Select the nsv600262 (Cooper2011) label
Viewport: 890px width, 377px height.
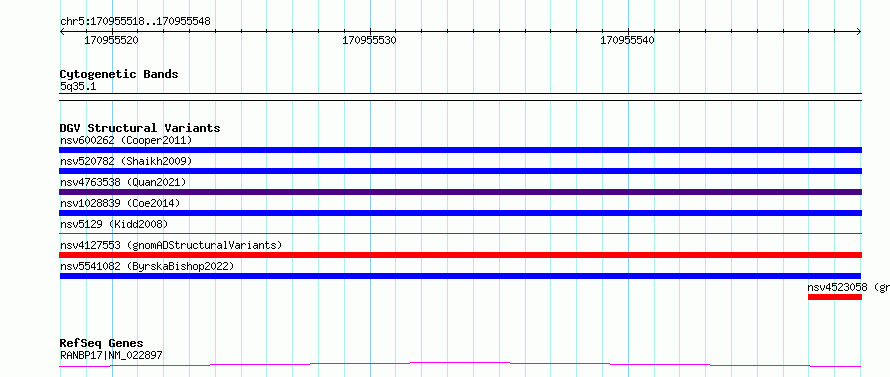coord(126,140)
